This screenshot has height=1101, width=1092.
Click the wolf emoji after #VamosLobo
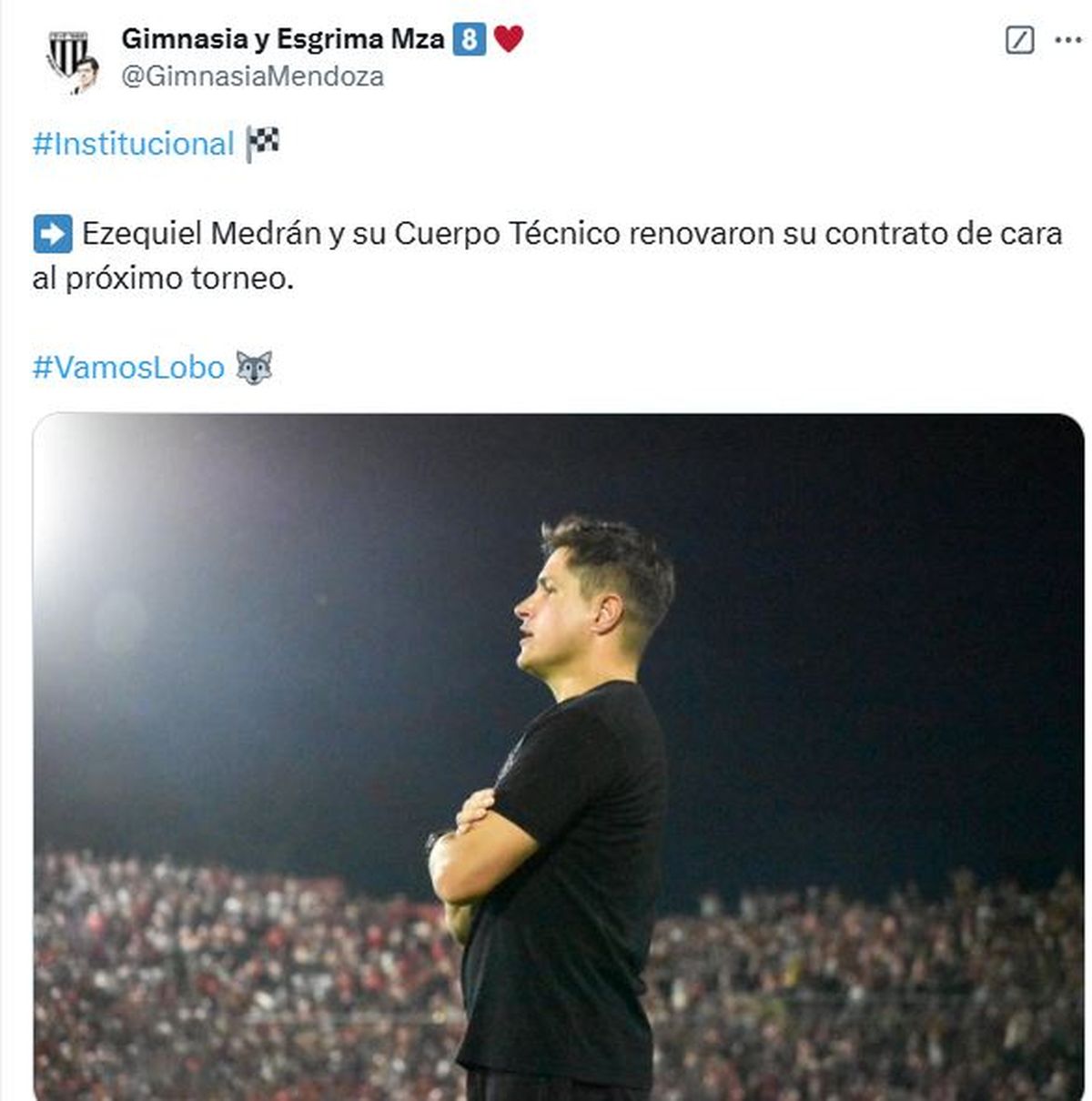click(254, 368)
